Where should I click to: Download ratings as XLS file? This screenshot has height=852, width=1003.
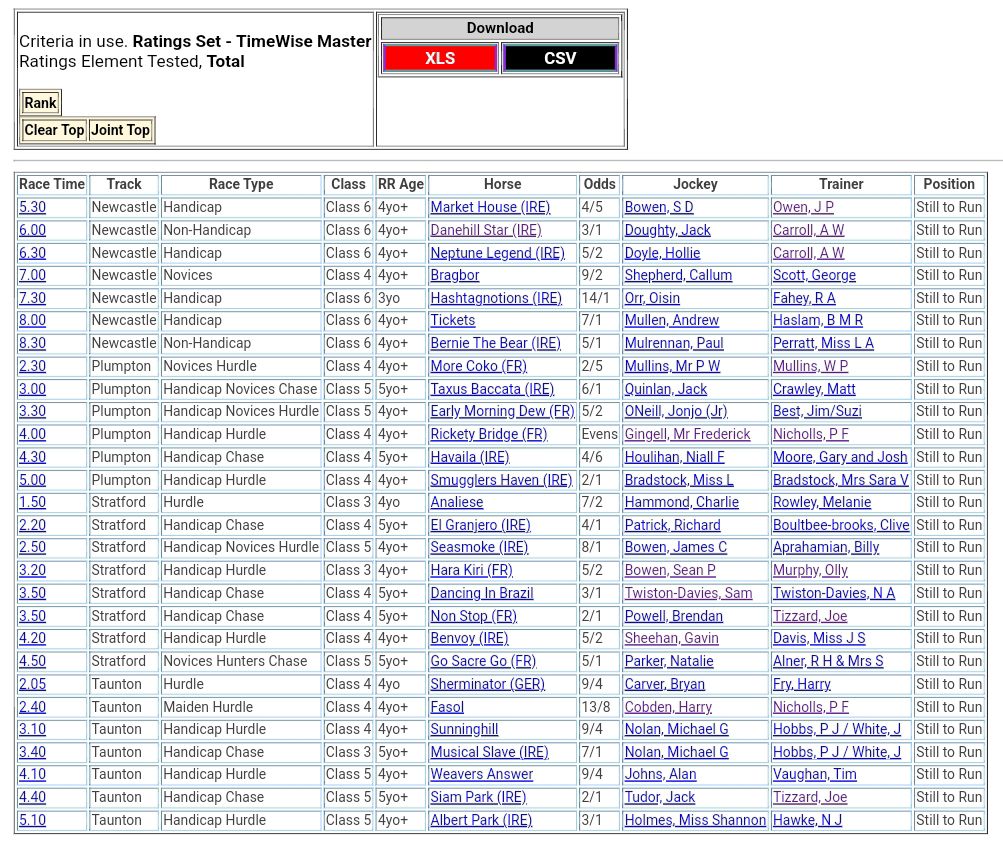click(440, 58)
